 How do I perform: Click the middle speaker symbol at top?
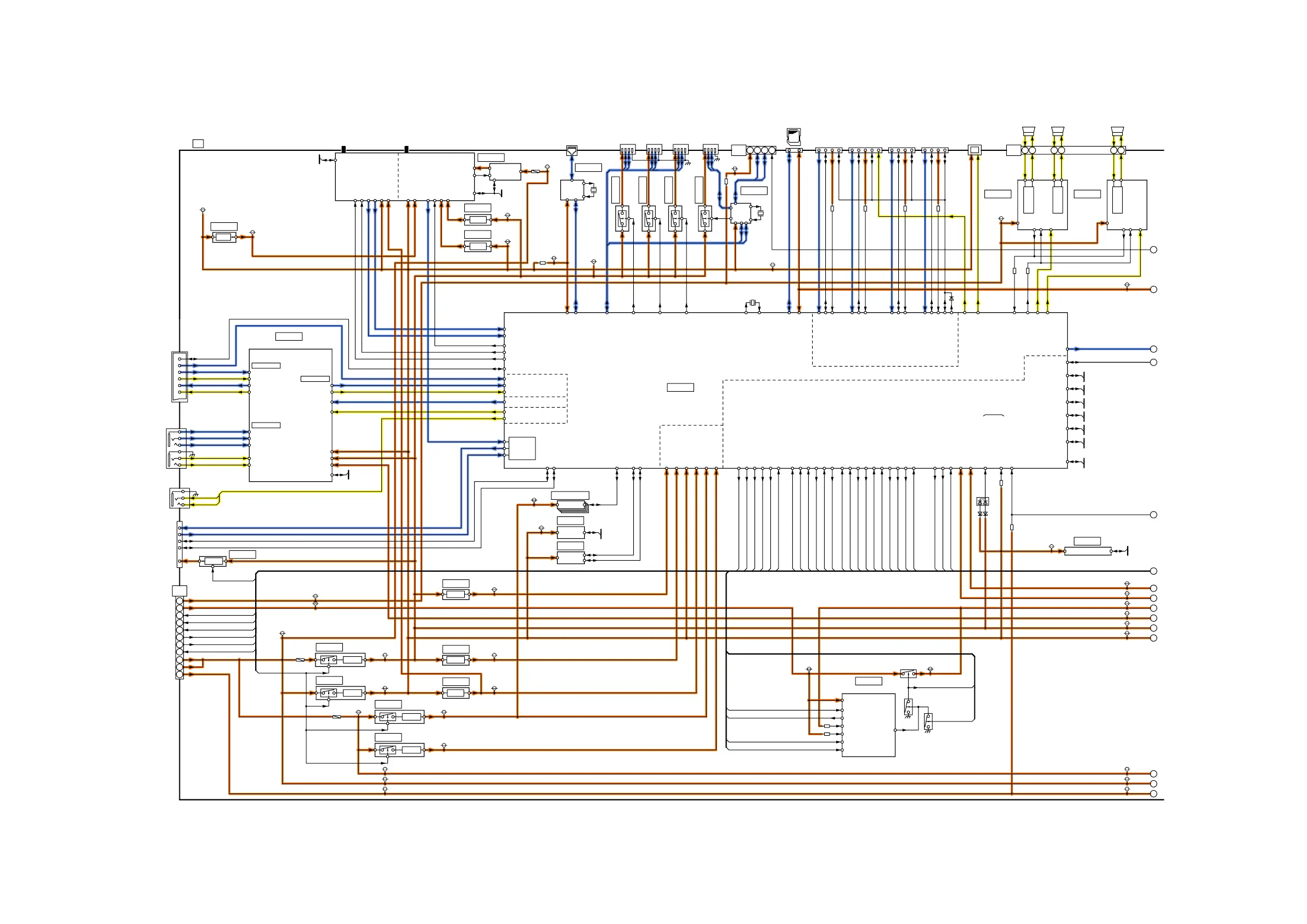point(1058,132)
